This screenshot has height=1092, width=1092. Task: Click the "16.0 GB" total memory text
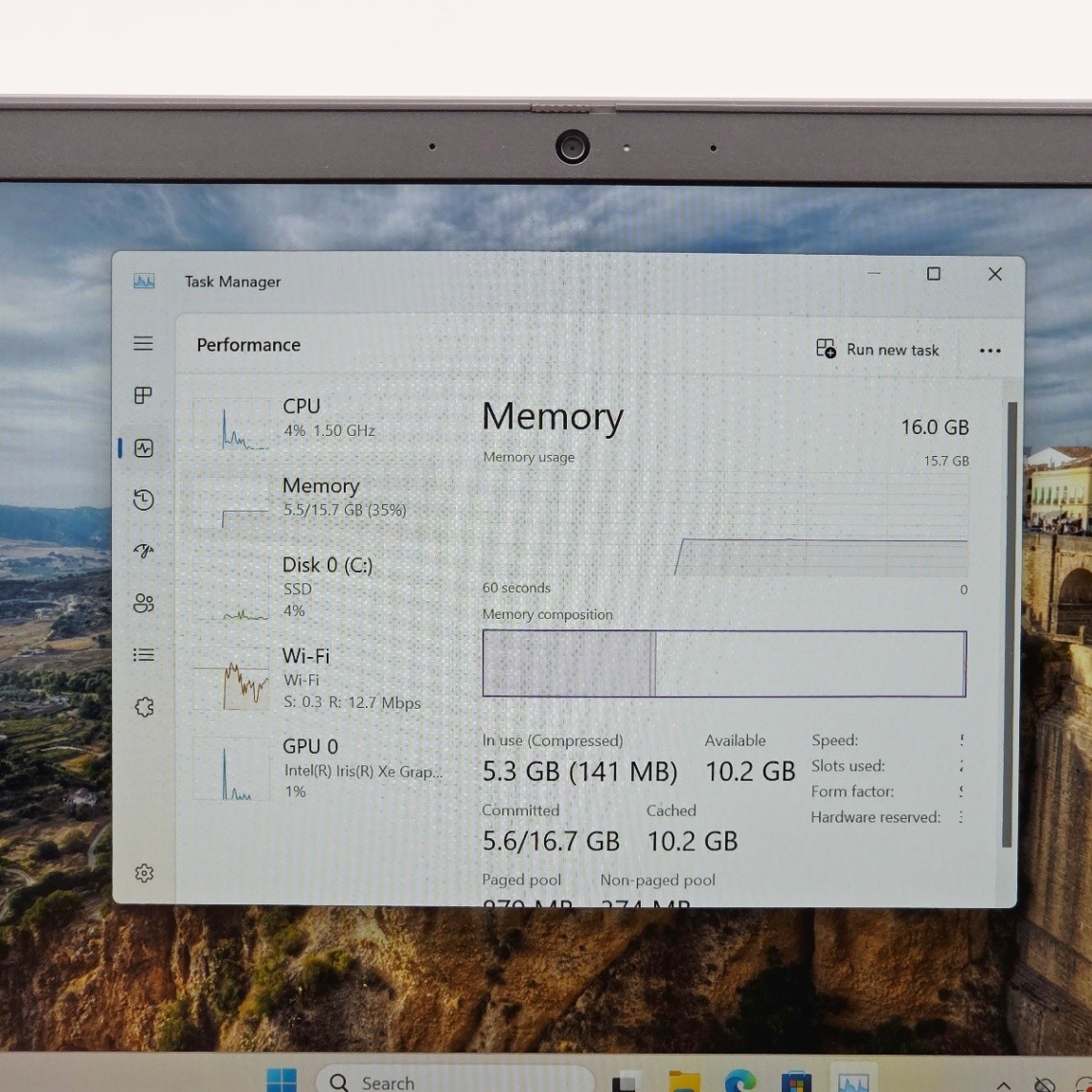(x=935, y=427)
